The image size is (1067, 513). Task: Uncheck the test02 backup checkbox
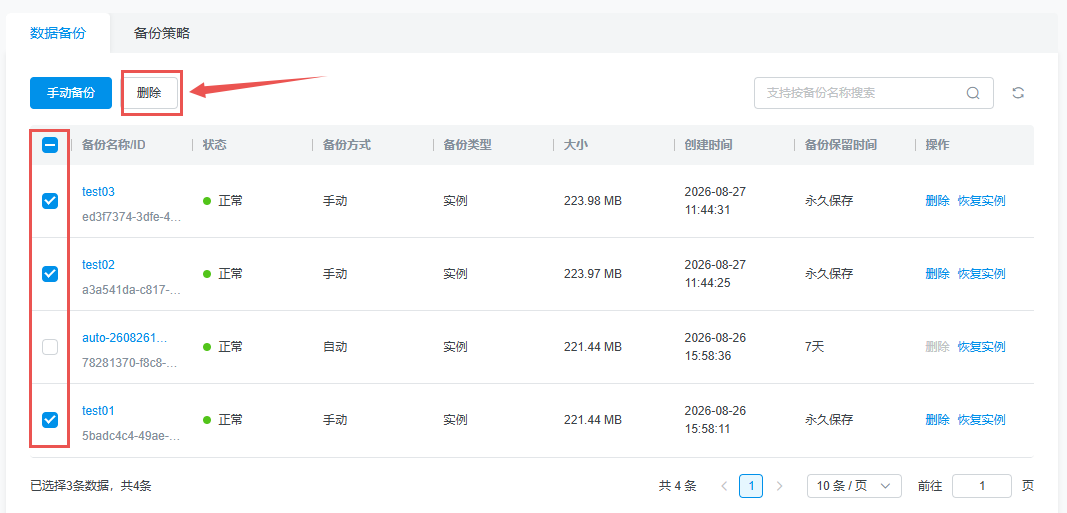pyautogui.click(x=50, y=274)
